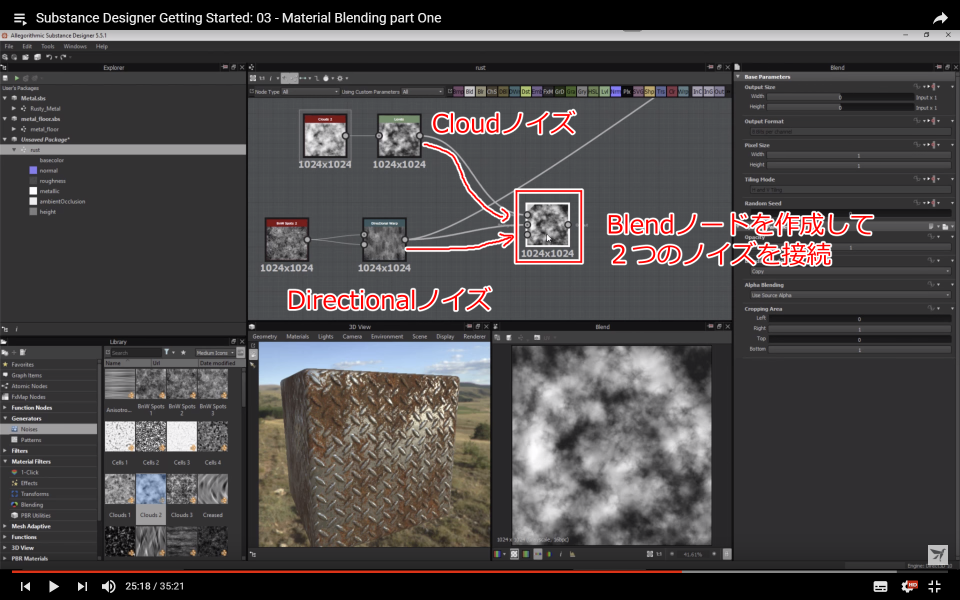Open the Medium Icons view dropdown

coord(215,353)
